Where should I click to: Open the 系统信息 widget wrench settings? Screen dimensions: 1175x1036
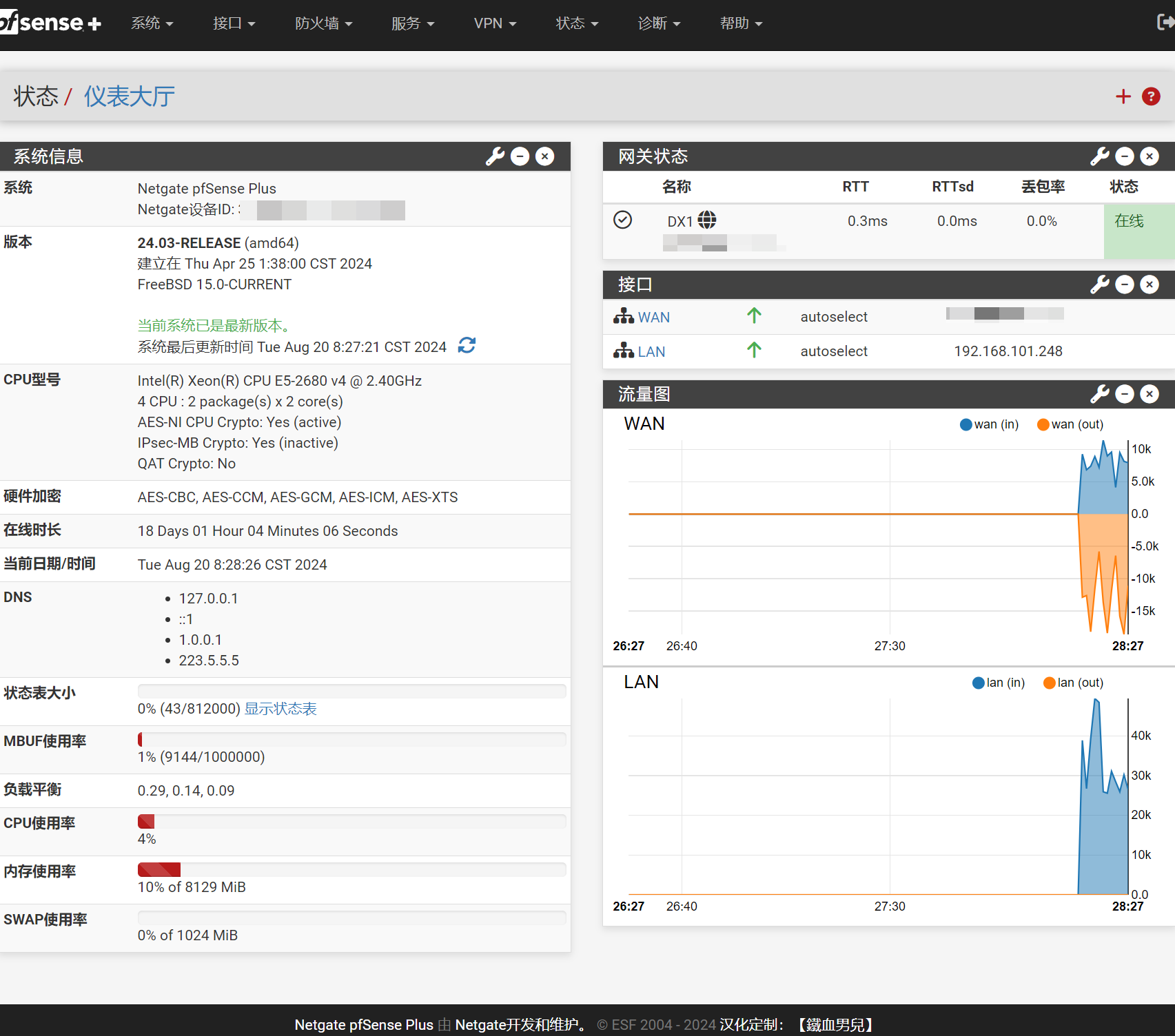tap(495, 156)
